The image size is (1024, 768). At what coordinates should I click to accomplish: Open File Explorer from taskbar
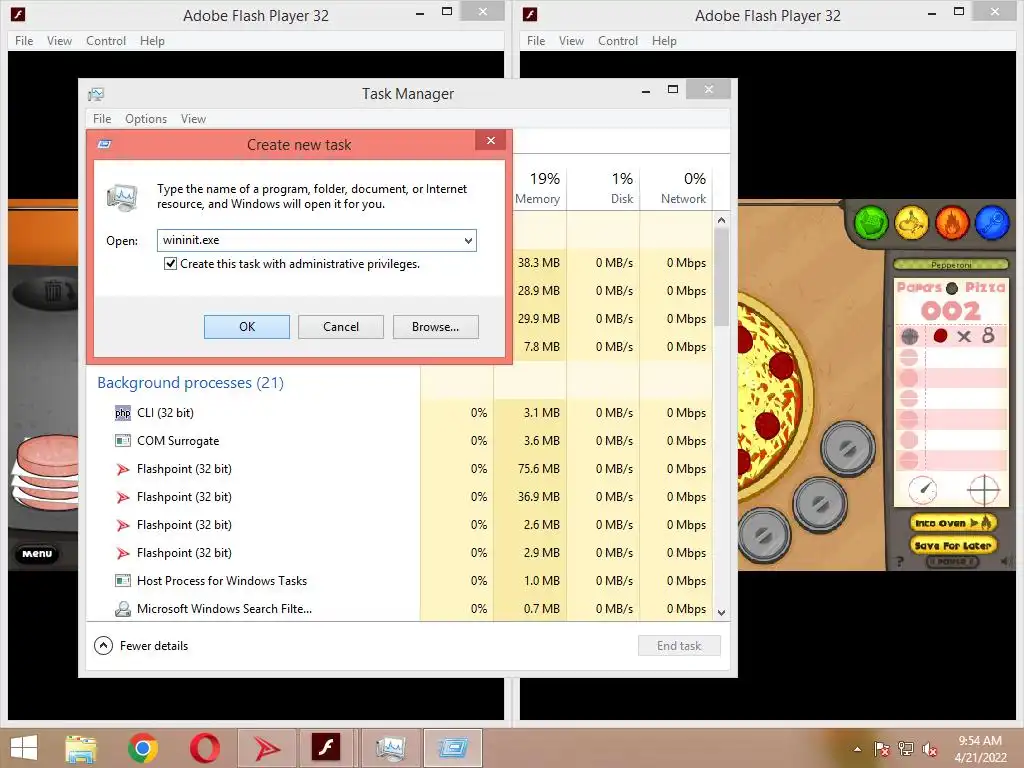(81, 748)
